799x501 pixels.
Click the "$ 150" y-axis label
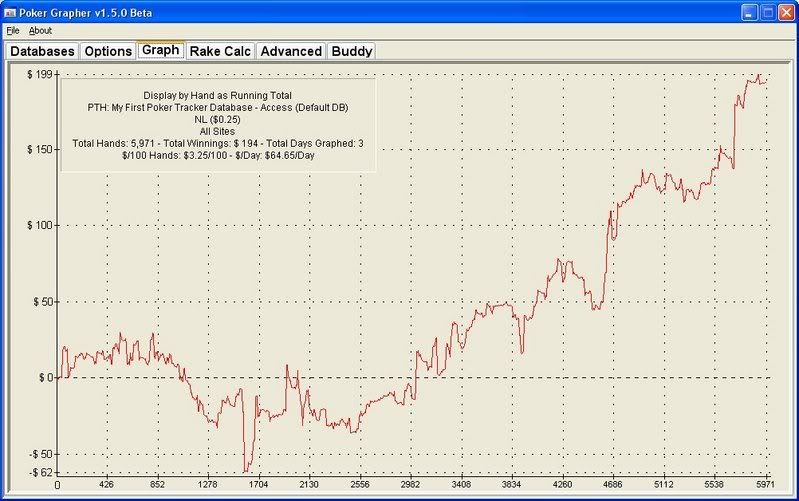coord(40,150)
